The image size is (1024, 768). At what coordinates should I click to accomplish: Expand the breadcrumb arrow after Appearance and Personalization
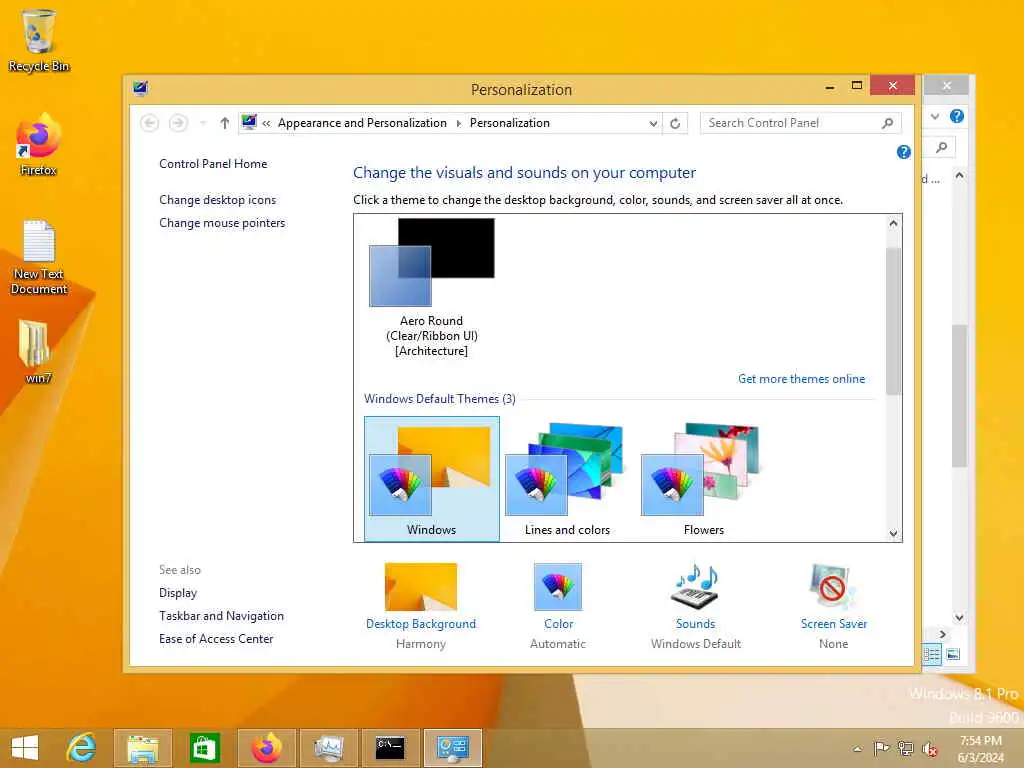pos(458,123)
